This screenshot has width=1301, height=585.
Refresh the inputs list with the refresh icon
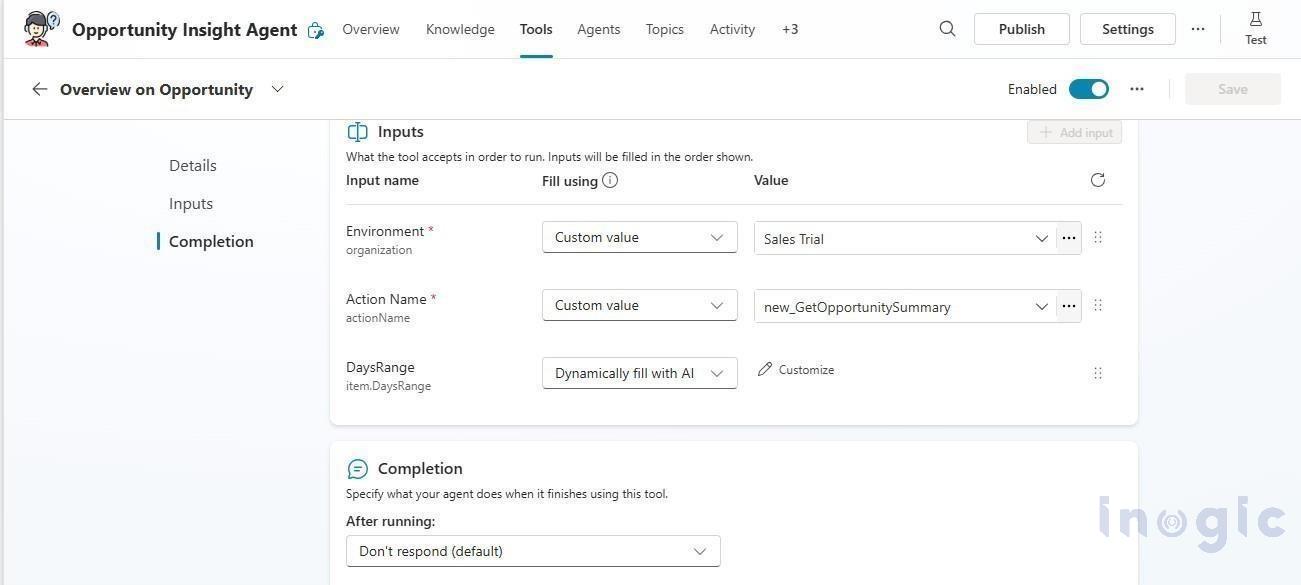pyautogui.click(x=1097, y=180)
